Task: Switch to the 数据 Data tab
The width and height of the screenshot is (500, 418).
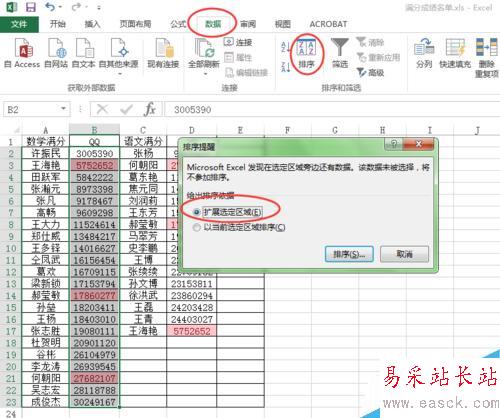Action: (213, 24)
